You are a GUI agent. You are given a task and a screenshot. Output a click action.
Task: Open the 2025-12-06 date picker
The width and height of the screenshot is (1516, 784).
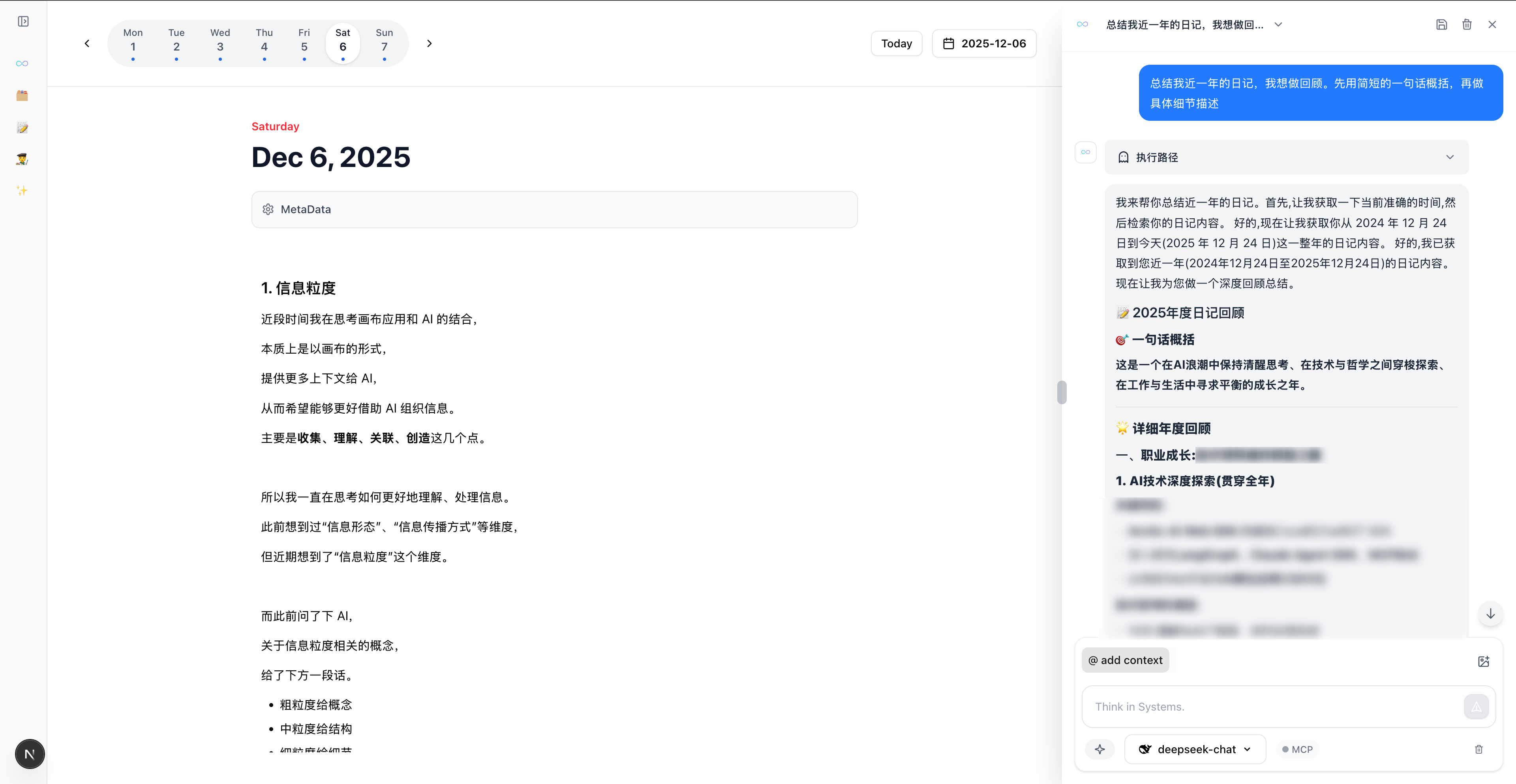coord(984,43)
